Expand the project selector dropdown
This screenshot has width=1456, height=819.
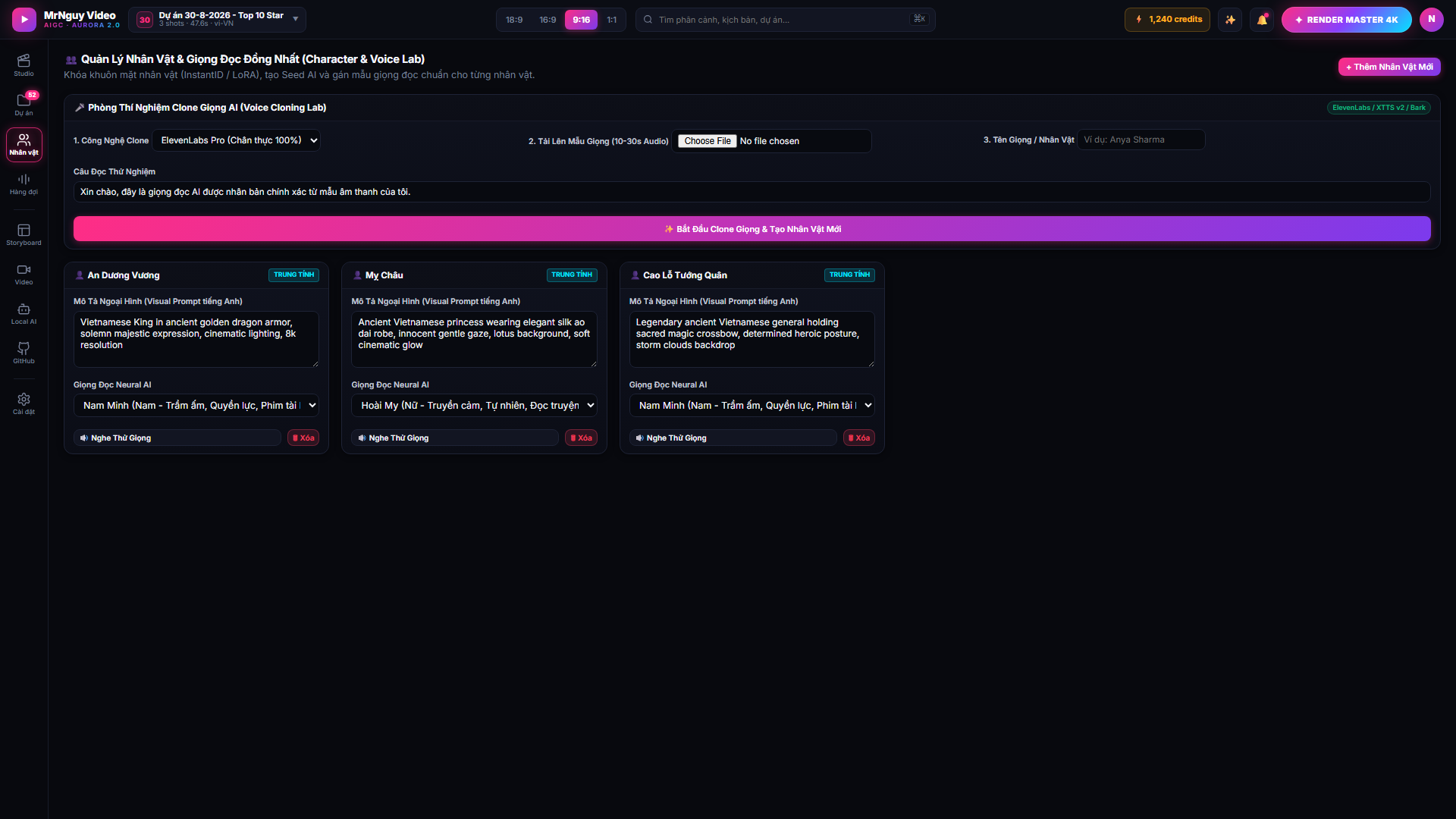point(217,20)
